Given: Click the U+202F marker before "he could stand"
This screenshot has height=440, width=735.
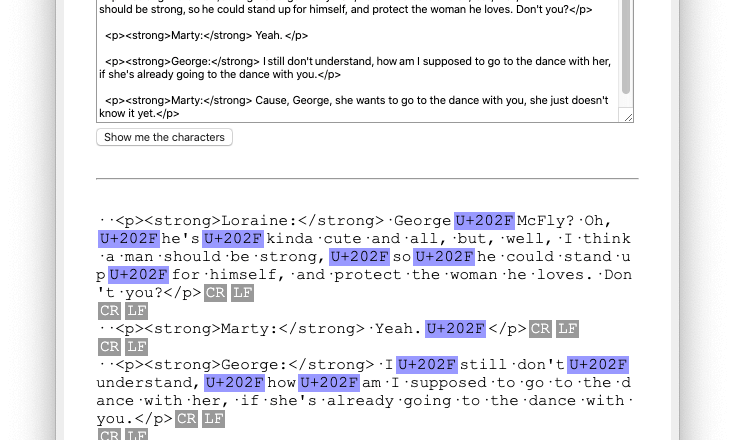Looking at the screenshot, I should [444, 257].
